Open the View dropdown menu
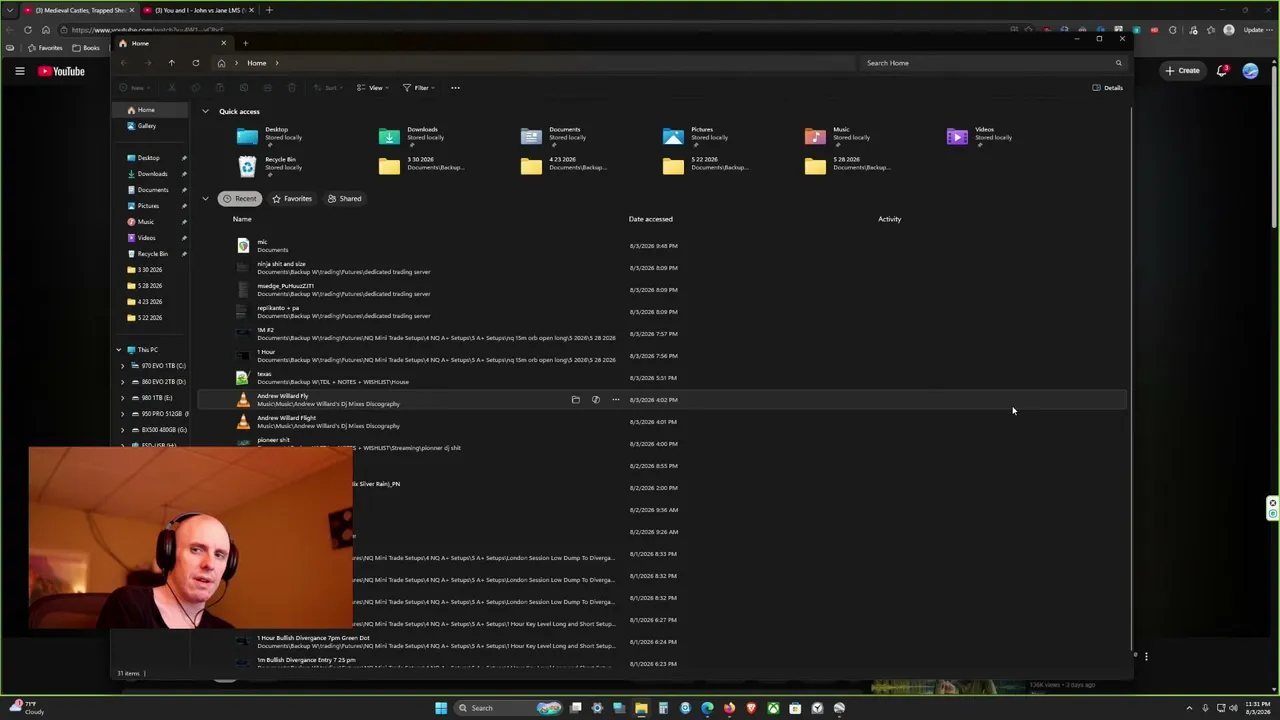This screenshot has height=720, width=1280. (x=372, y=88)
